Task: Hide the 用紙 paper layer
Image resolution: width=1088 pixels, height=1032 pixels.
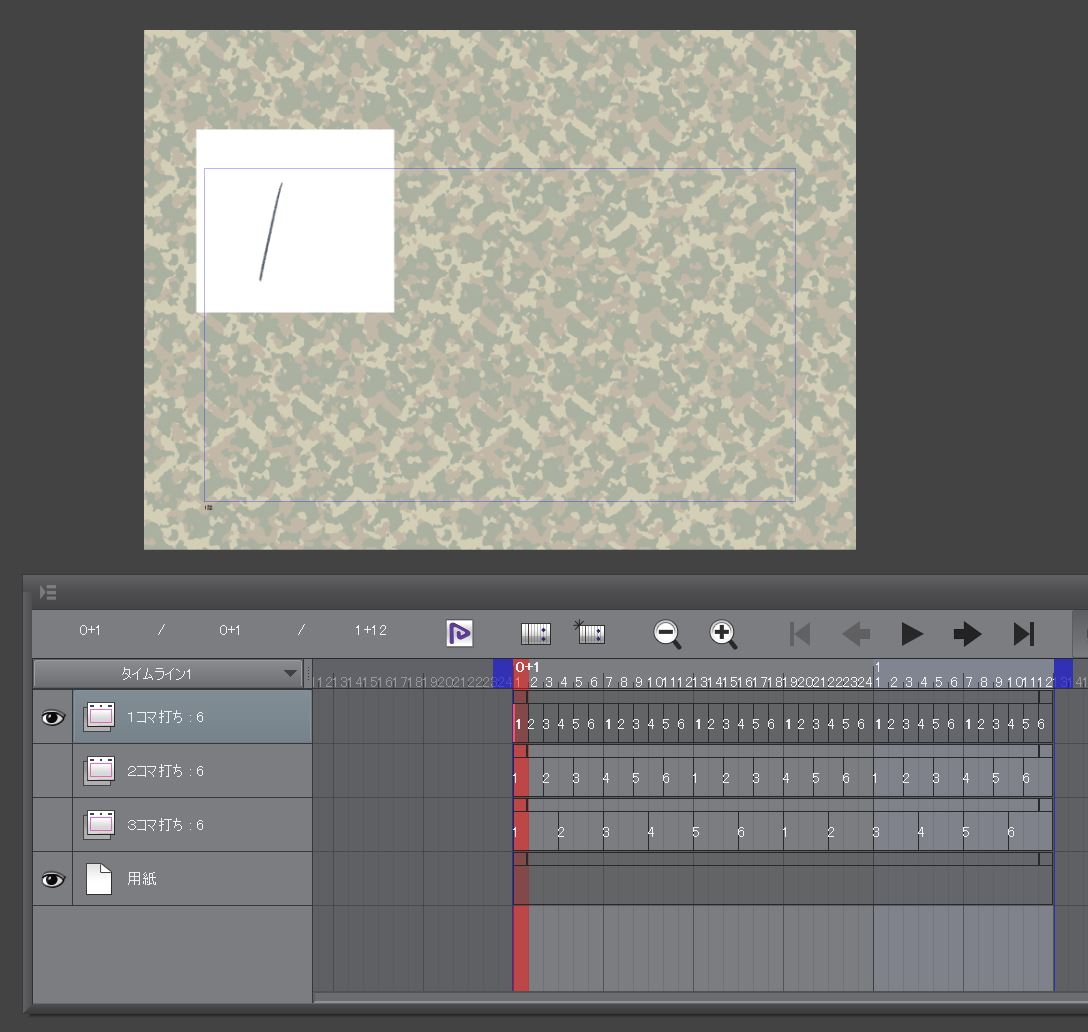Action: coord(52,879)
